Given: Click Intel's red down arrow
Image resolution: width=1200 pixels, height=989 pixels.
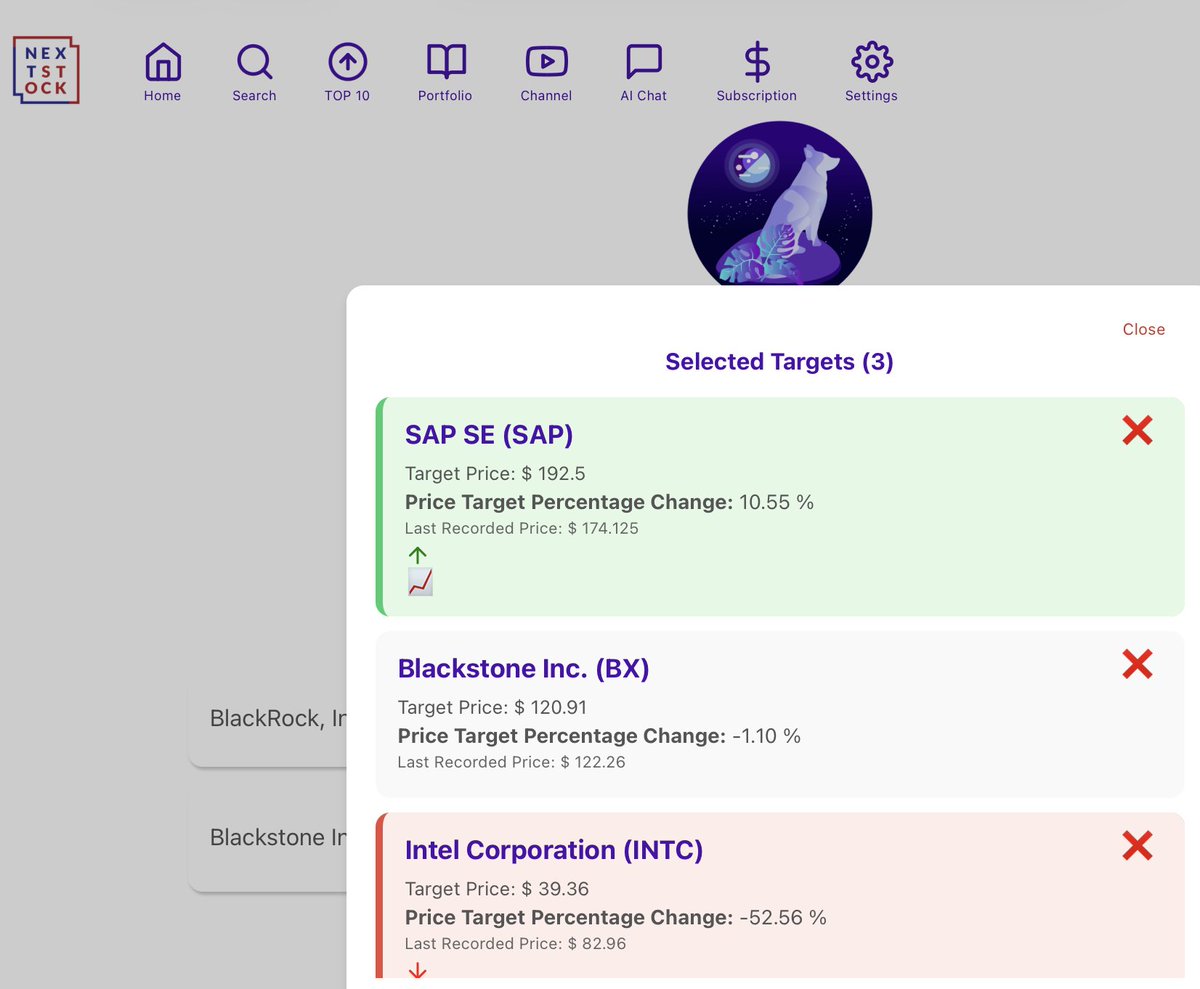Looking at the screenshot, I should pyautogui.click(x=417, y=971).
